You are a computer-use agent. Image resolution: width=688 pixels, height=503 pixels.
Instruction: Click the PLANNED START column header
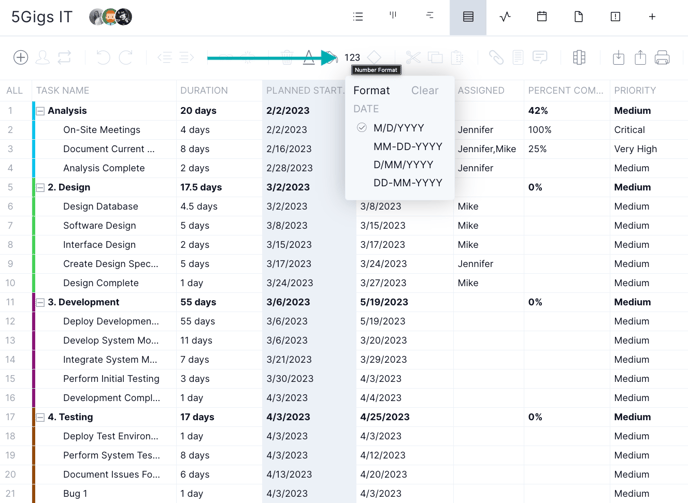[x=304, y=90]
